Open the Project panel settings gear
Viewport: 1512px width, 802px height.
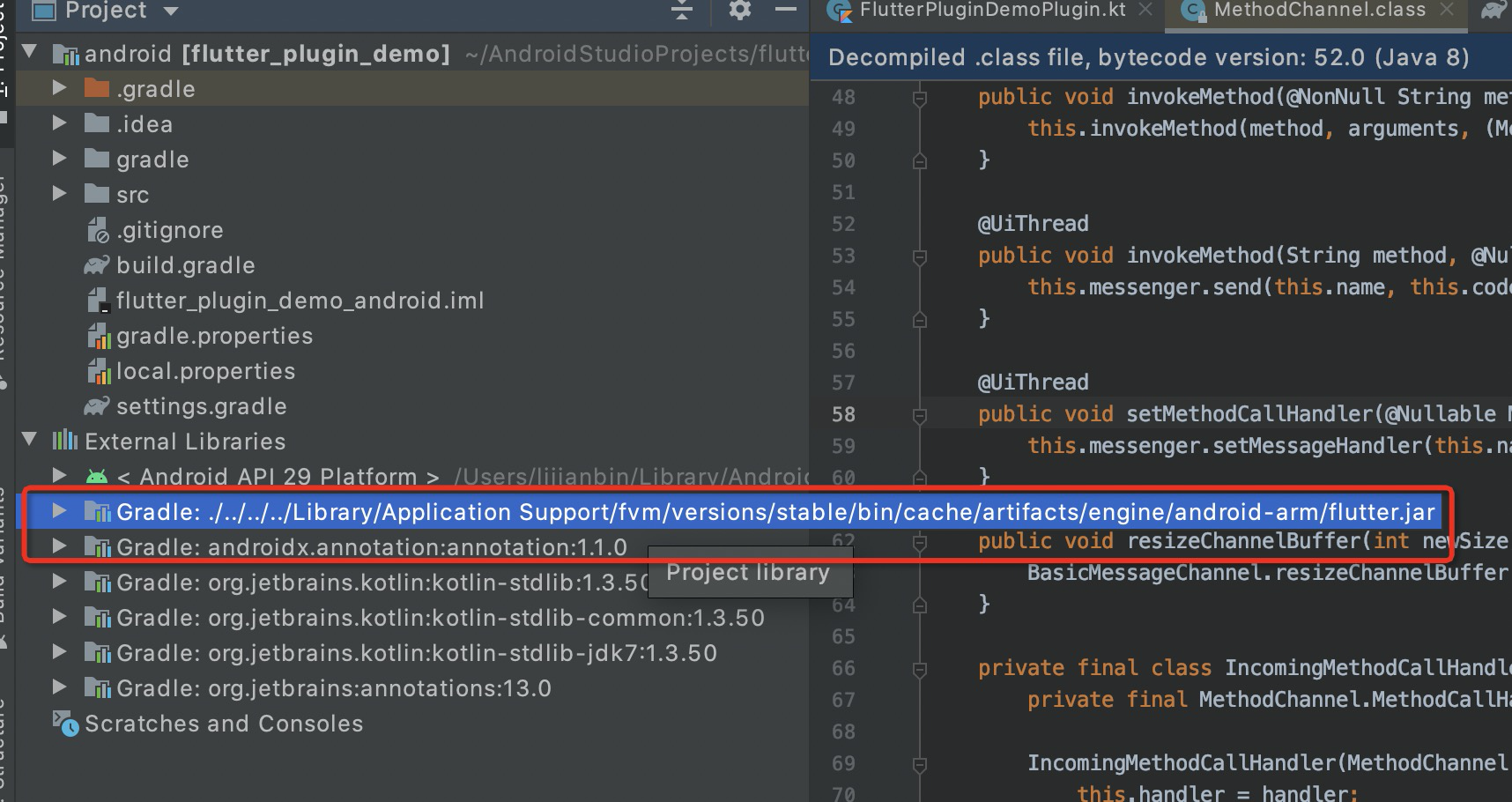(738, 11)
